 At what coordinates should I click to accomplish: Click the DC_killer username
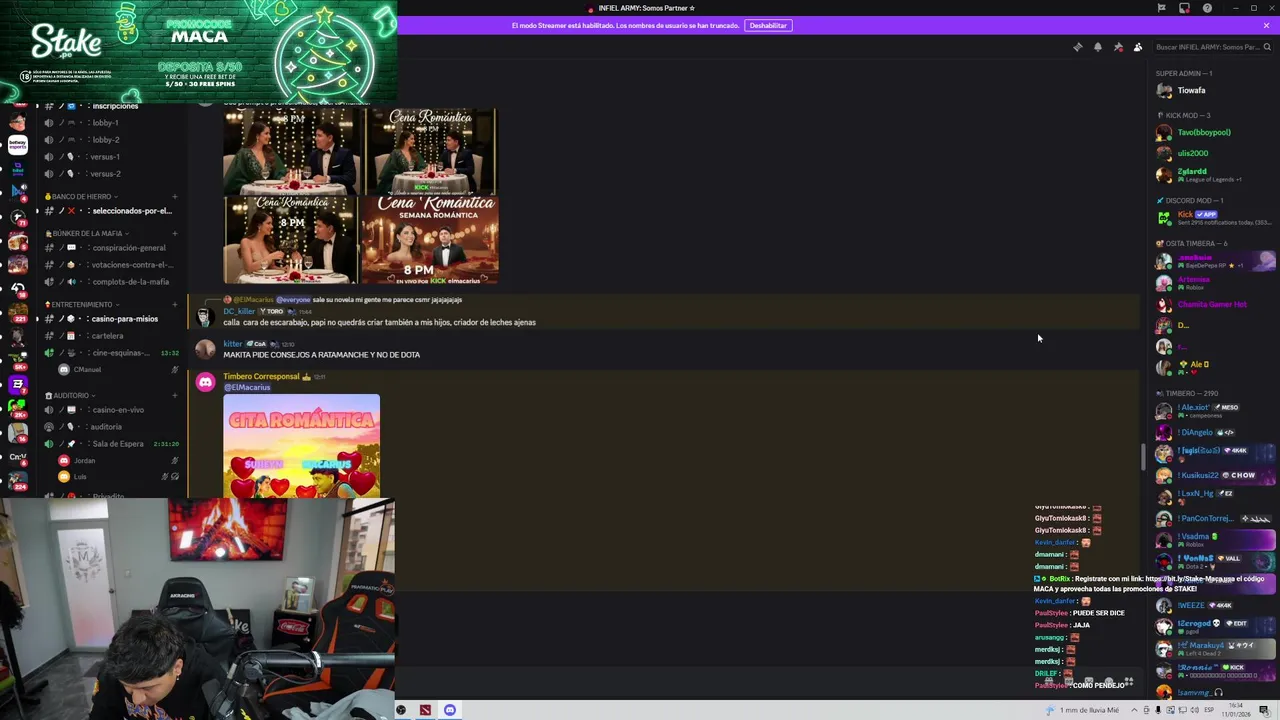pos(239,312)
